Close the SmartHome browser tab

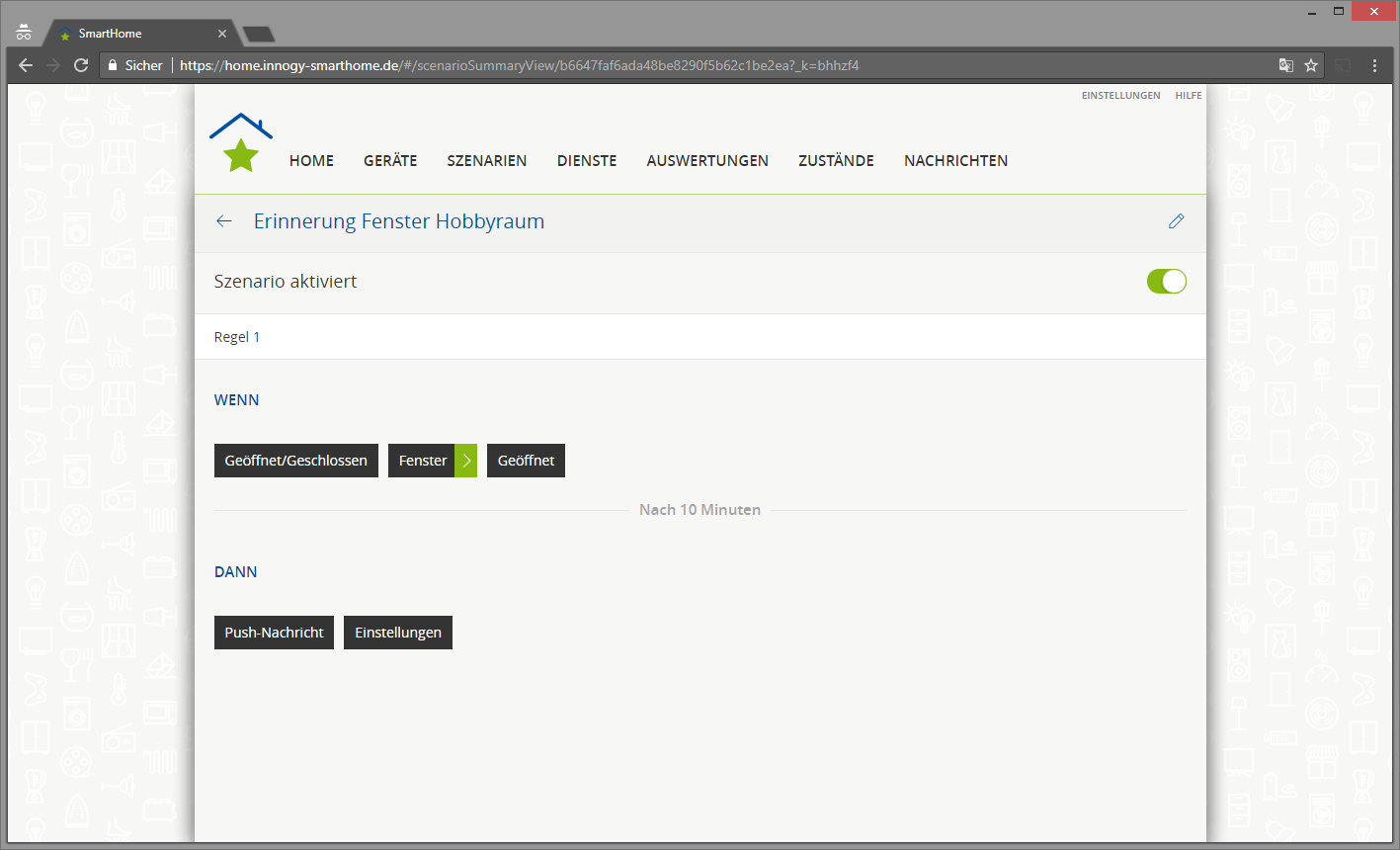[222, 34]
